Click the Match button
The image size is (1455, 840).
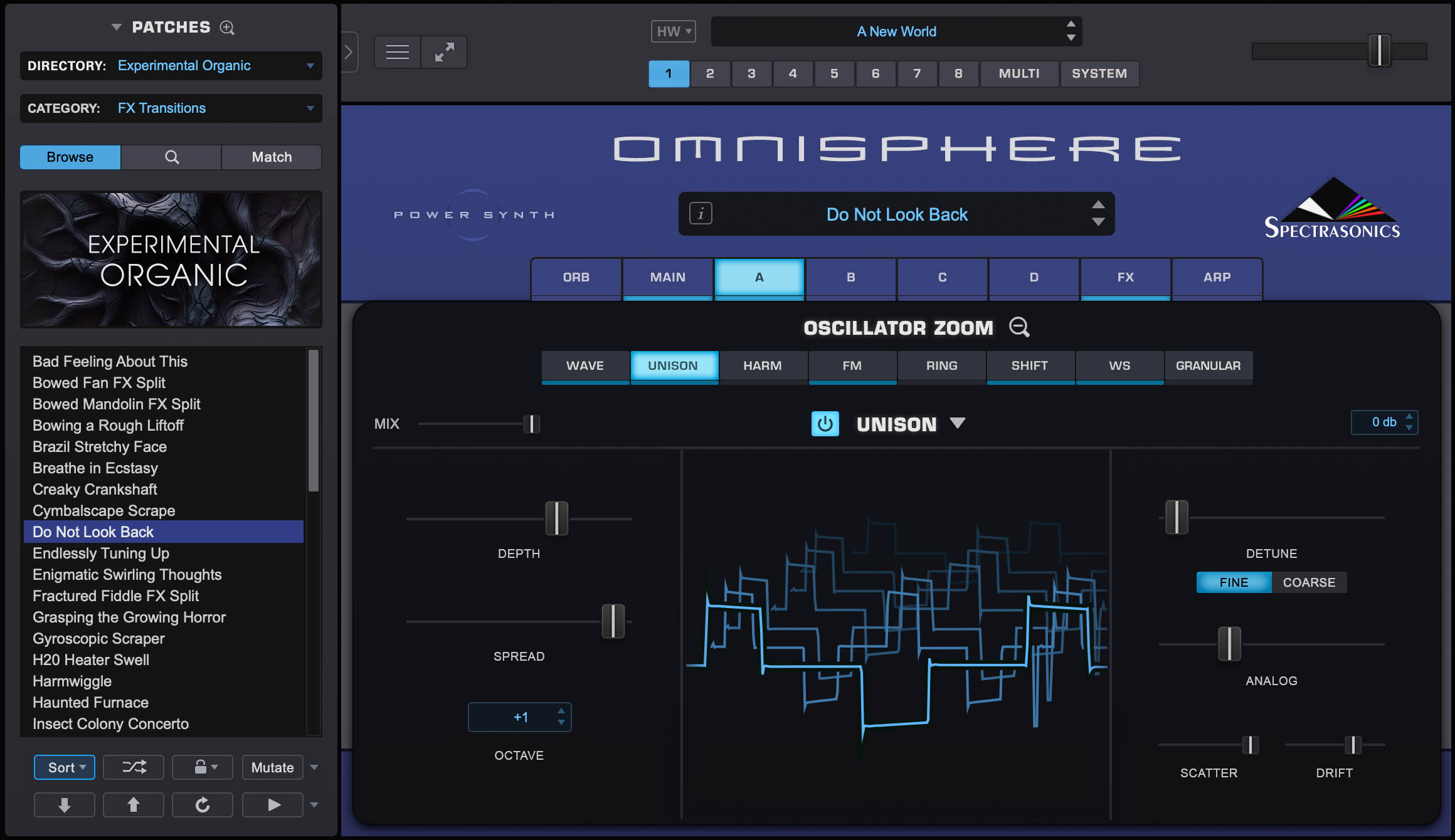[x=271, y=157]
